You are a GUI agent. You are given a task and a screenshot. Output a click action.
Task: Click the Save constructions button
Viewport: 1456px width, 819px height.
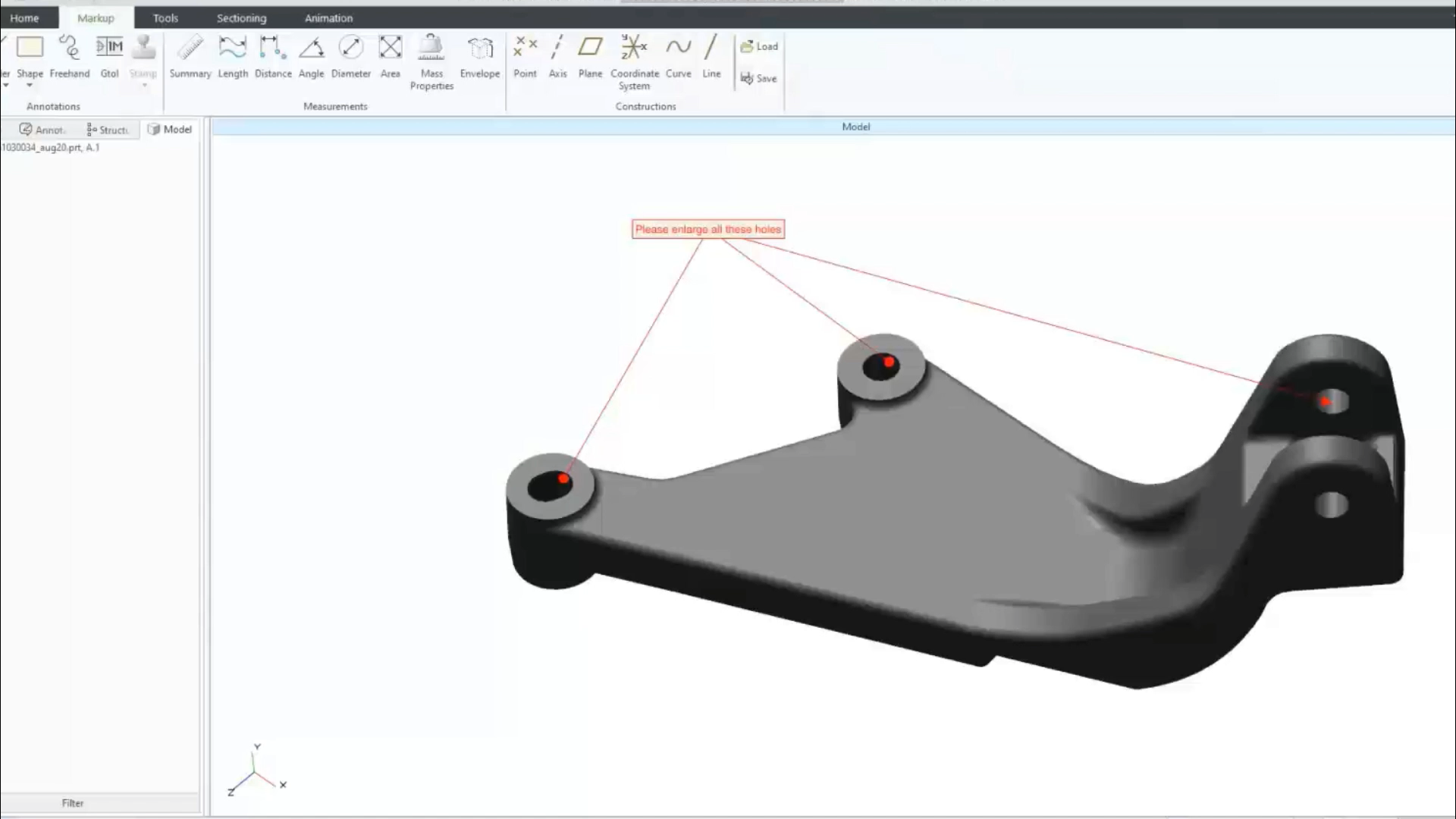coord(758,78)
